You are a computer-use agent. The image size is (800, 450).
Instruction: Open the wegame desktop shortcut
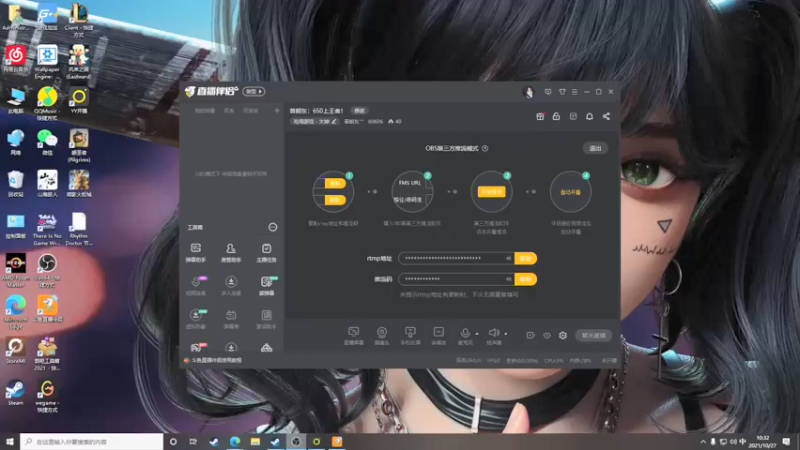click(47, 396)
